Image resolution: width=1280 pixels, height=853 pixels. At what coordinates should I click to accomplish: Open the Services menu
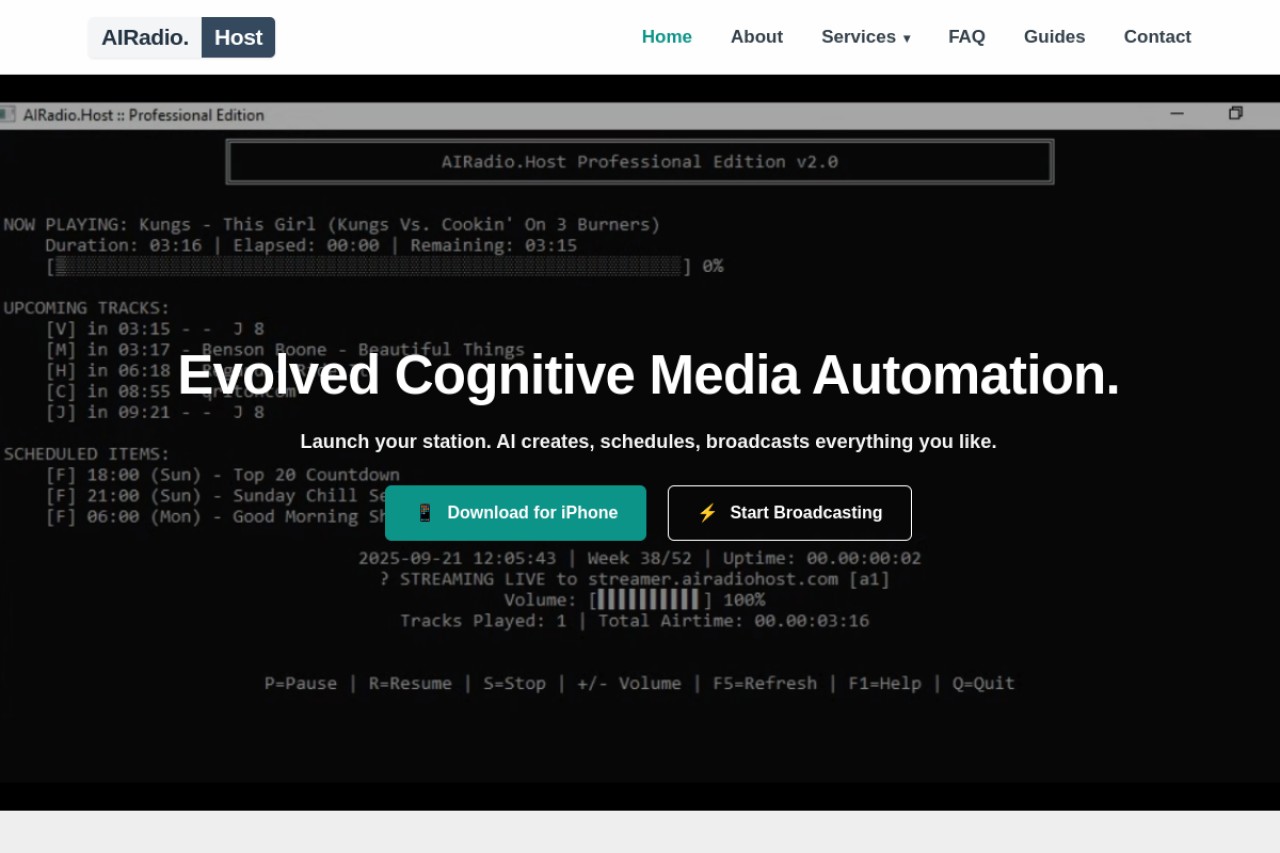[866, 37]
